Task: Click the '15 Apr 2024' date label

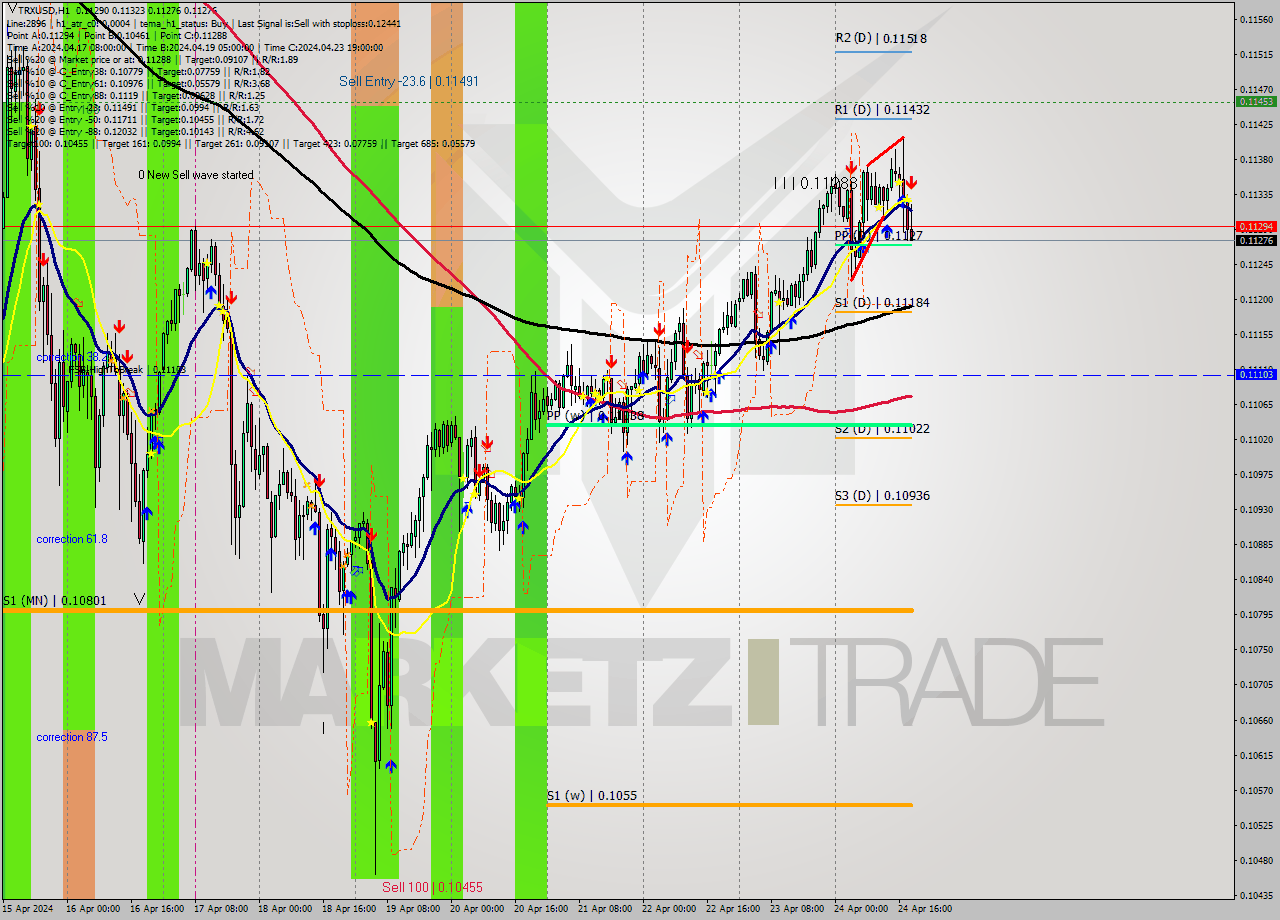Action: (27, 909)
